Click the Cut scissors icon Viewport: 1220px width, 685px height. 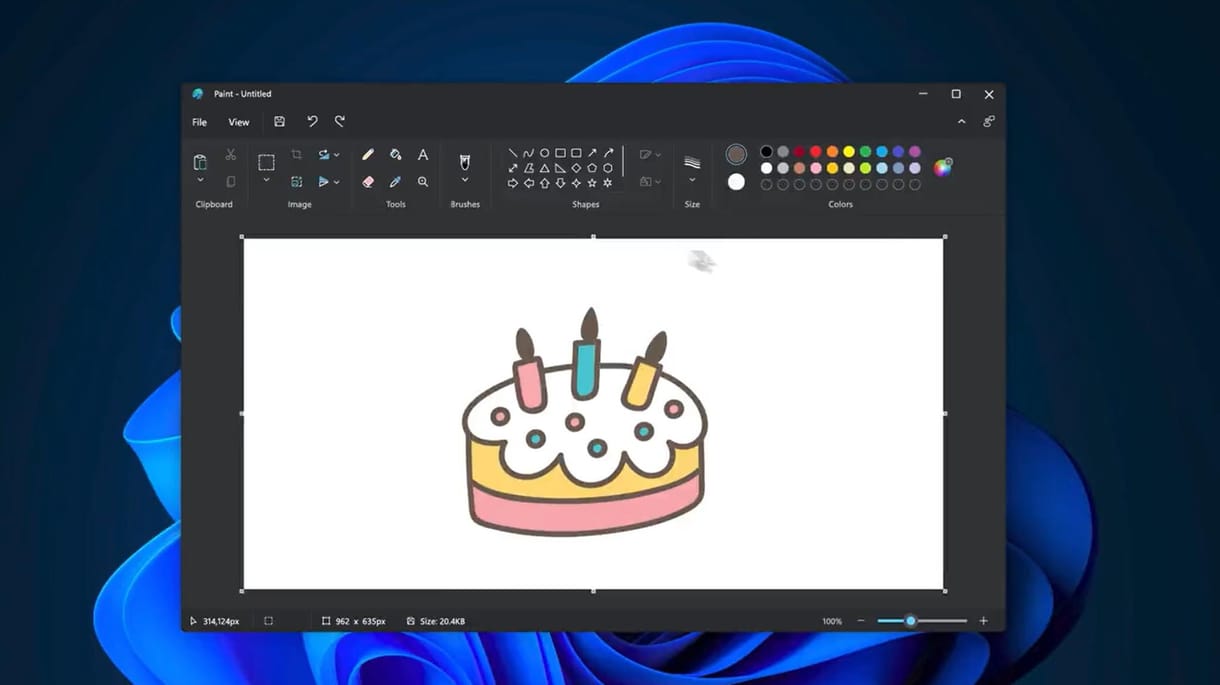tap(231, 154)
